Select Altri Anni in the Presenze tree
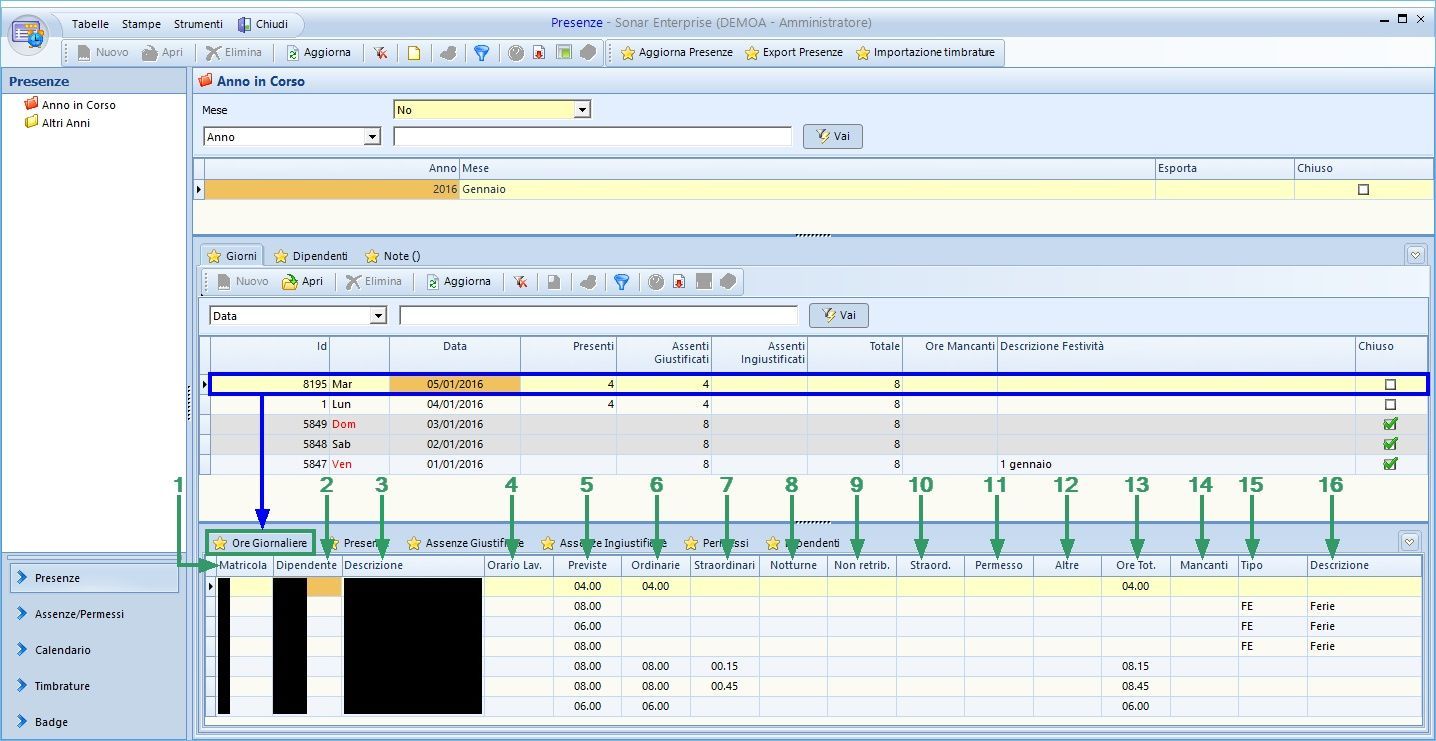Viewport: 1436px width, 741px height. [x=66, y=123]
